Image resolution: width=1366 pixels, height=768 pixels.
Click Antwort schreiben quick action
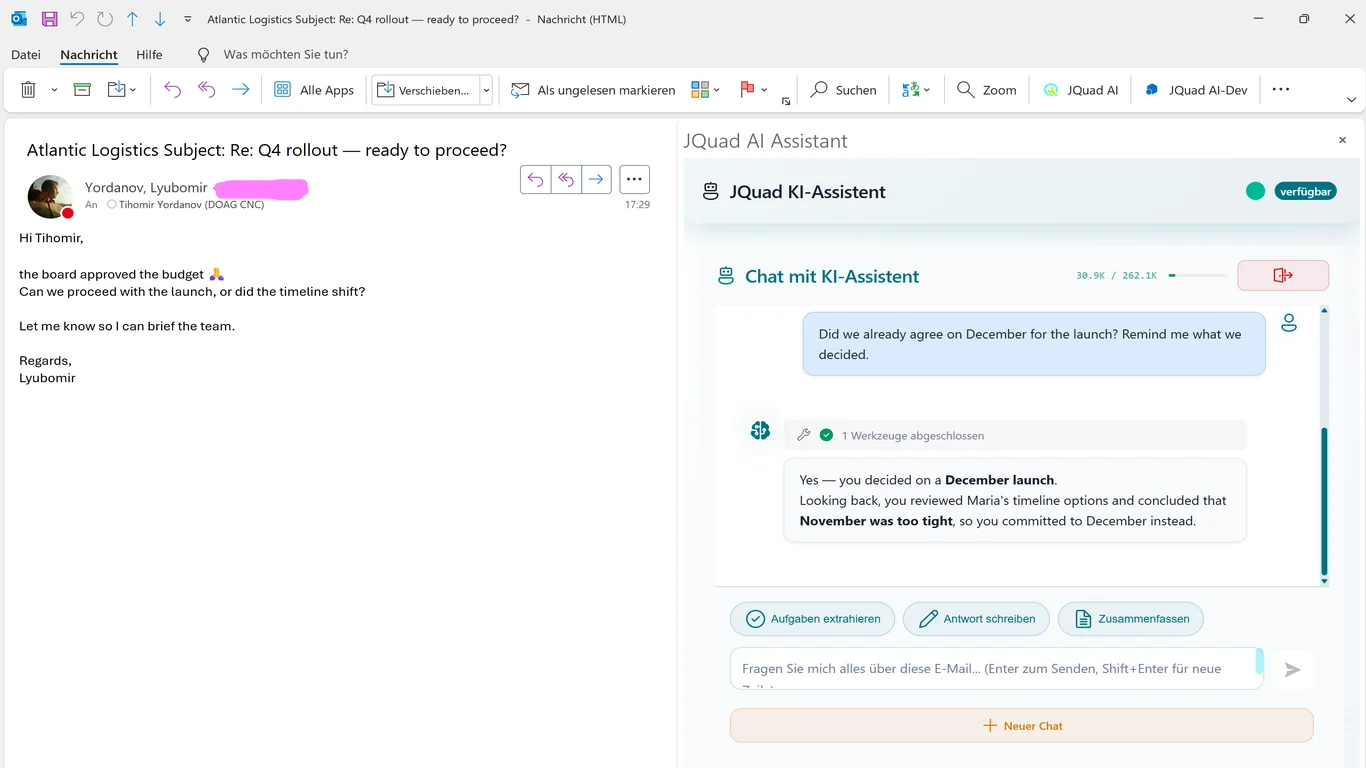click(976, 619)
